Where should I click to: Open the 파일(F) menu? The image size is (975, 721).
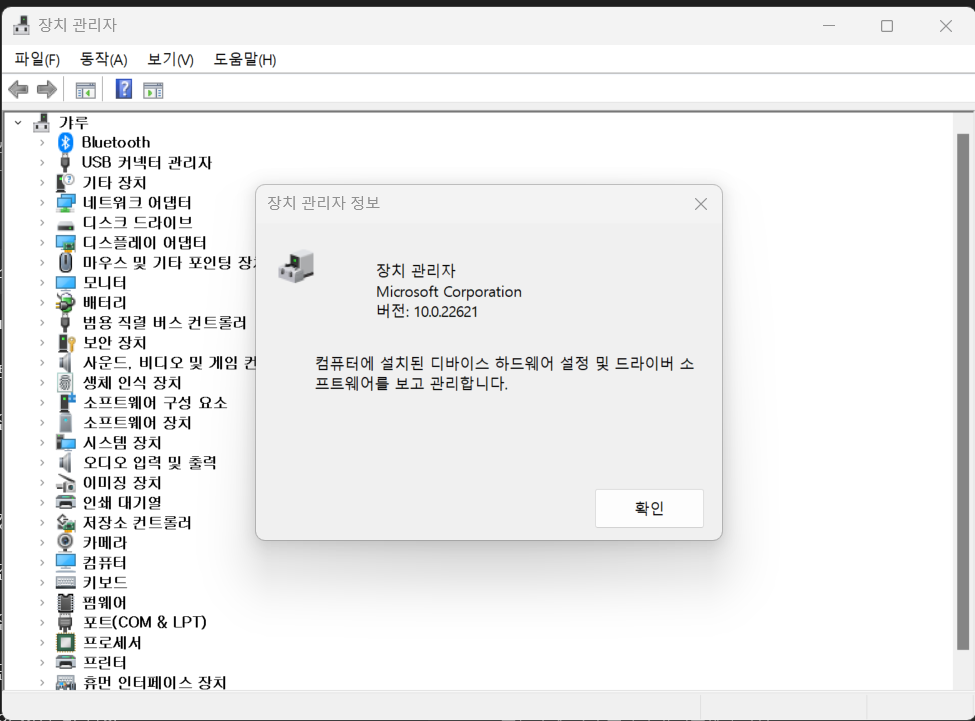(37, 59)
